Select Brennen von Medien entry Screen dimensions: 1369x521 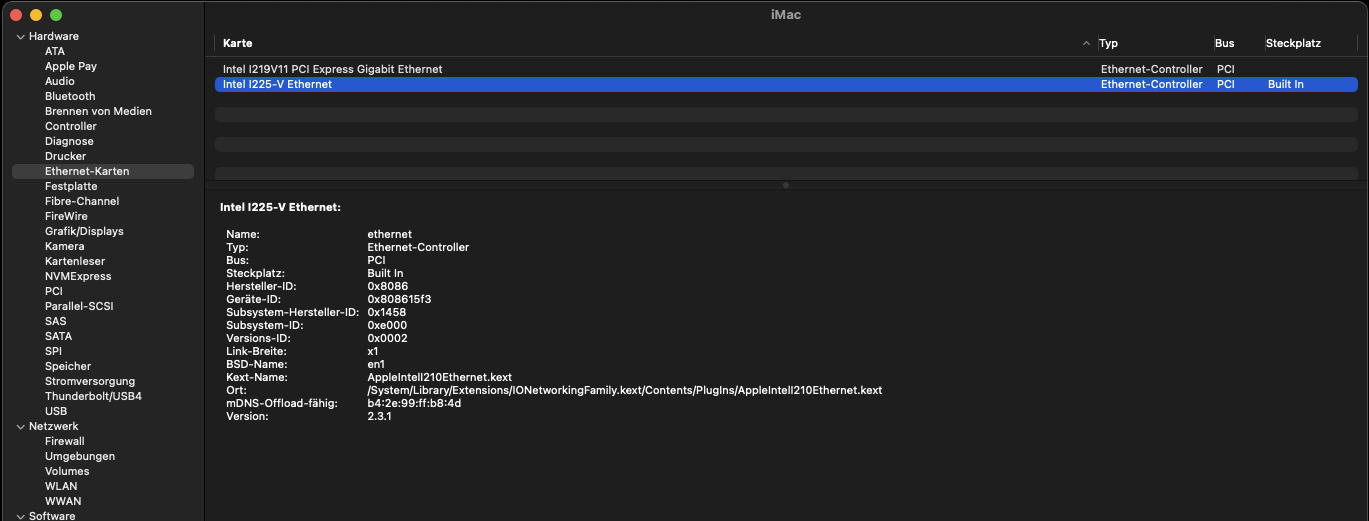tap(98, 111)
